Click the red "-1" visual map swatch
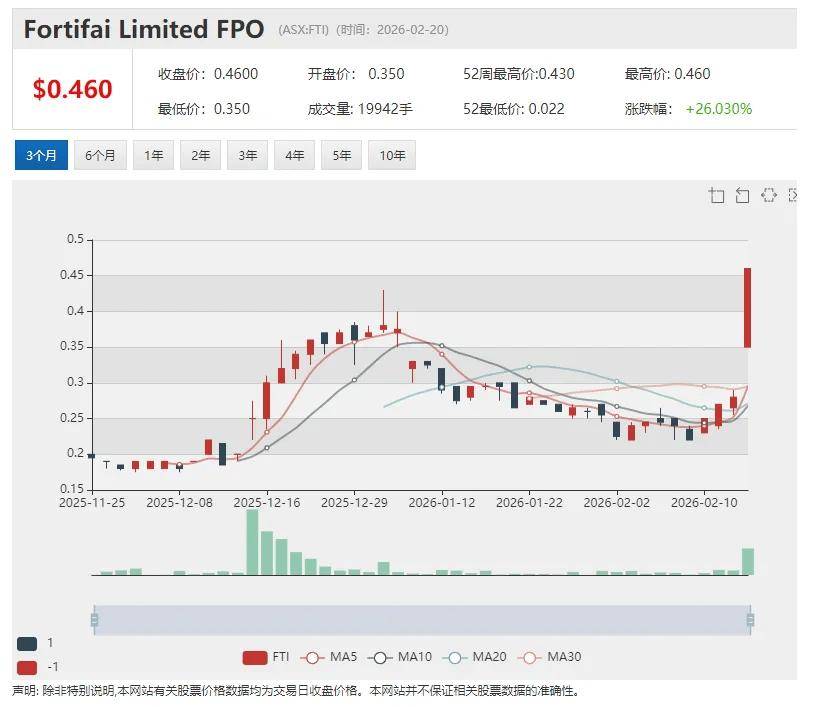The width and height of the screenshot is (815, 707). [x=28, y=667]
